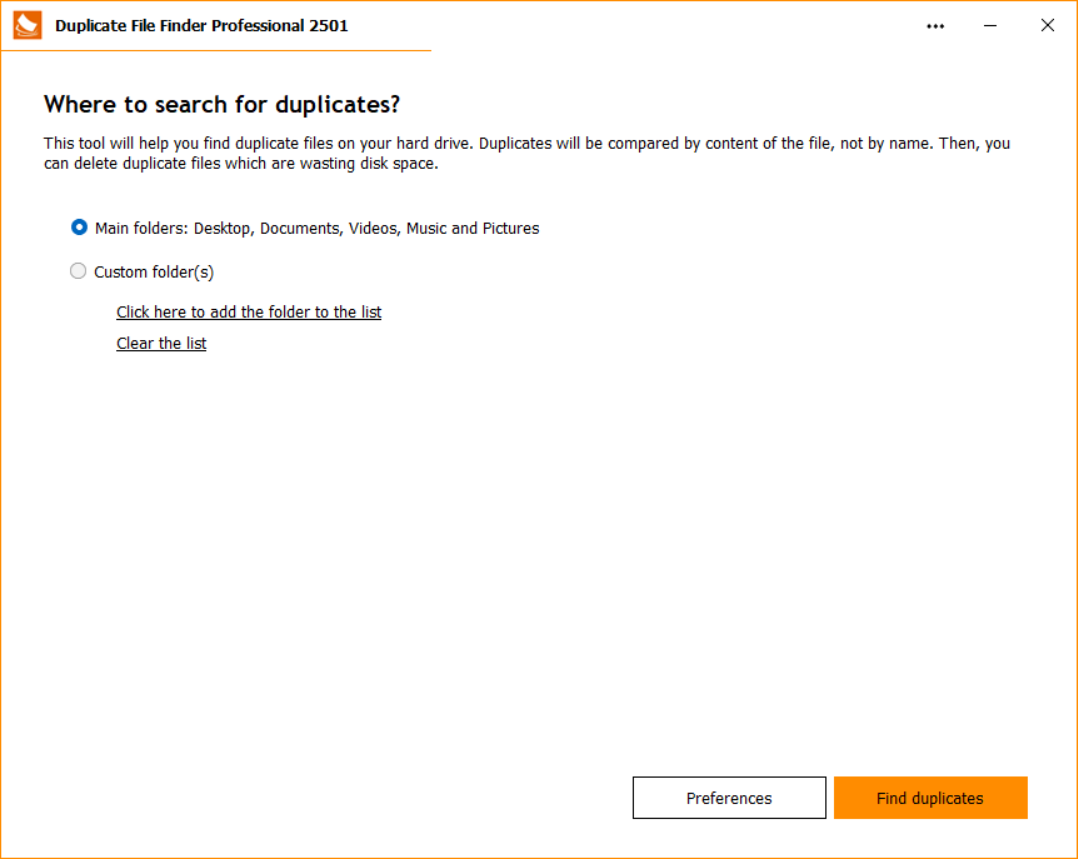Image resolution: width=1078 pixels, height=859 pixels.
Task: Click the 'Where to search for duplicates?' heading
Action: 221,105
